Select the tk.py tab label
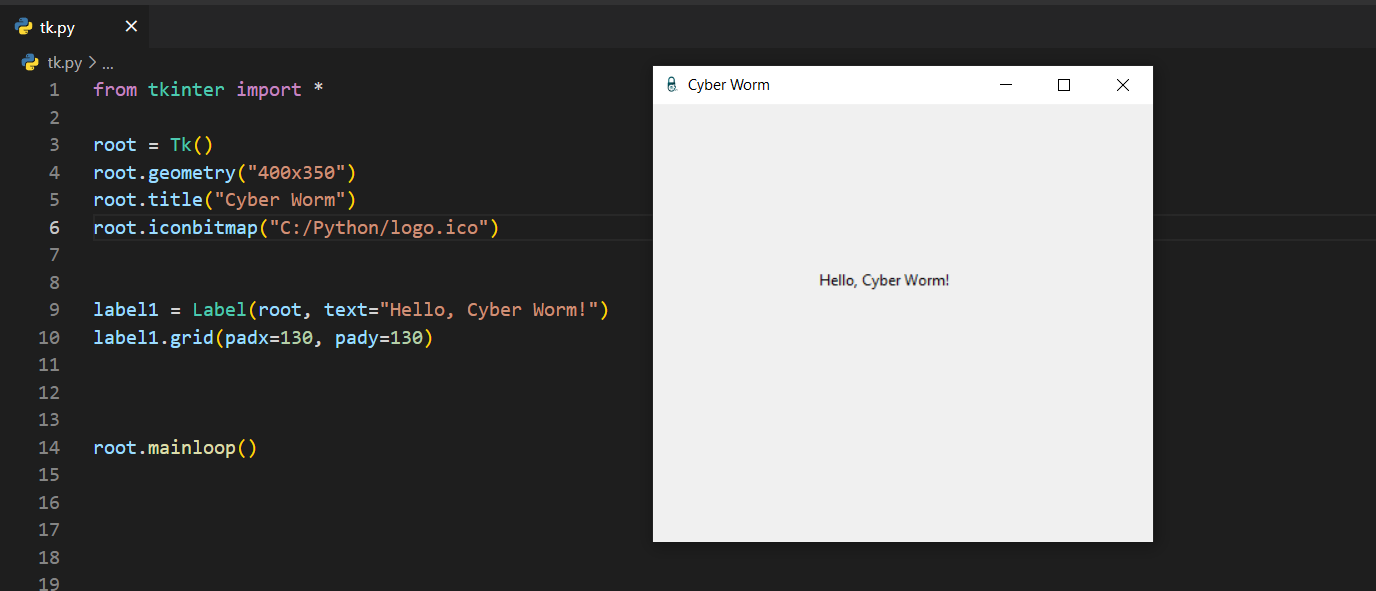The height and width of the screenshot is (591, 1376). click(x=57, y=28)
